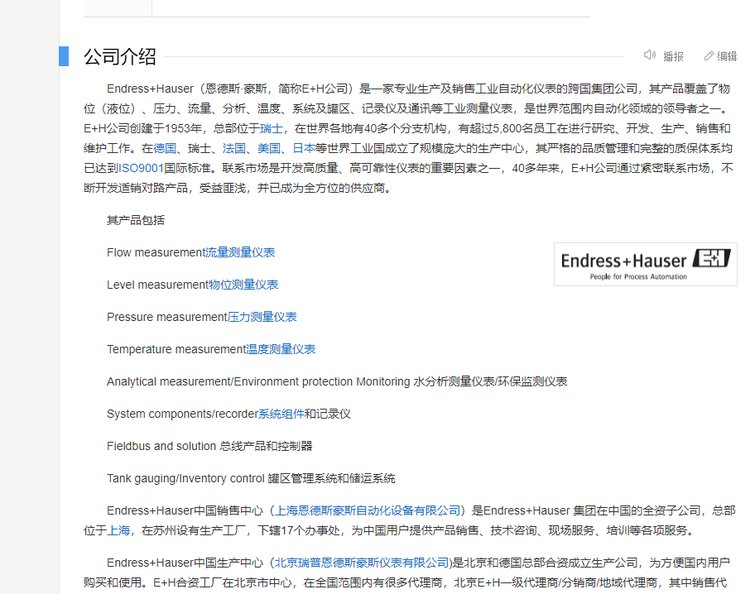The image size is (750, 594).
Task: Open the 流量测量仪表 link
Action: click(240, 253)
